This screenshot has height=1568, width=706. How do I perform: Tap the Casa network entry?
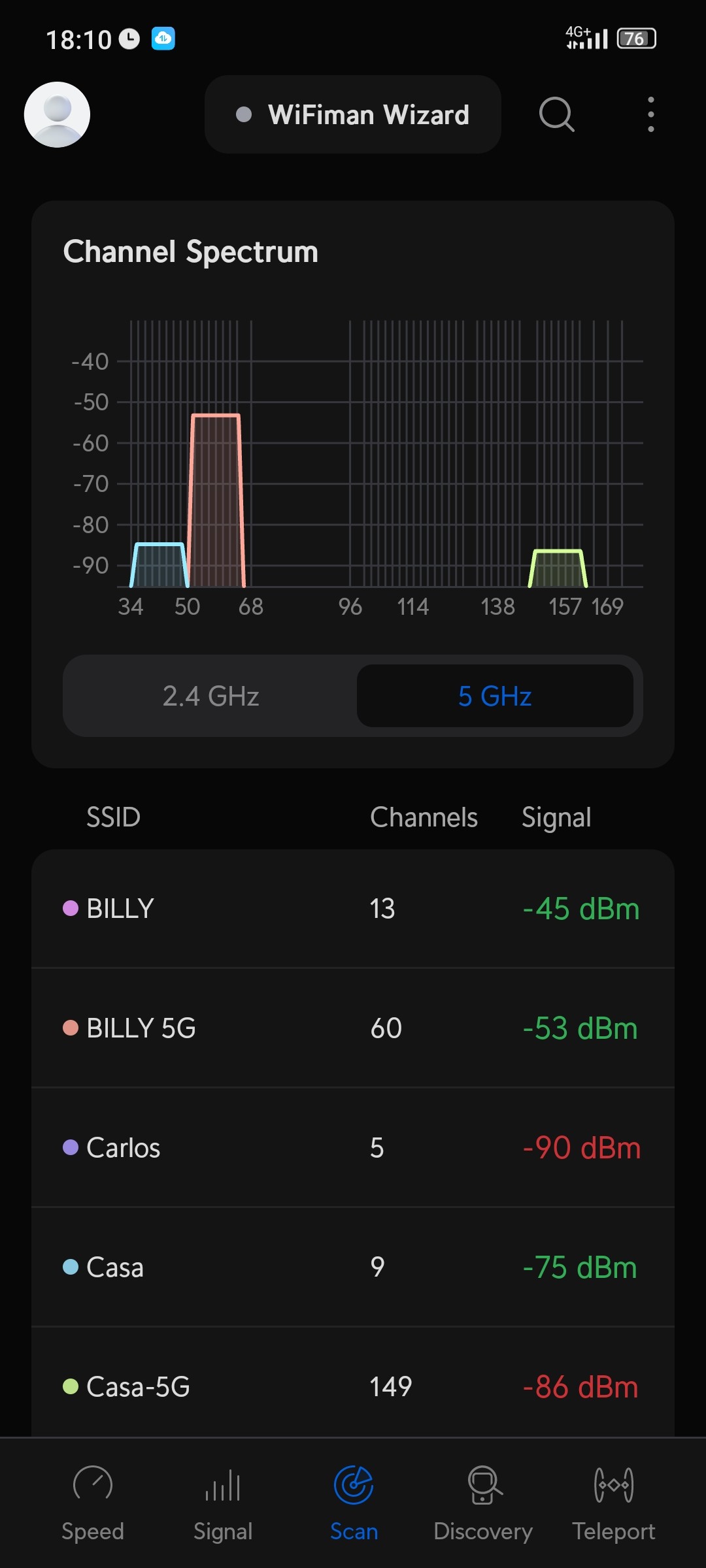(x=353, y=1267)
